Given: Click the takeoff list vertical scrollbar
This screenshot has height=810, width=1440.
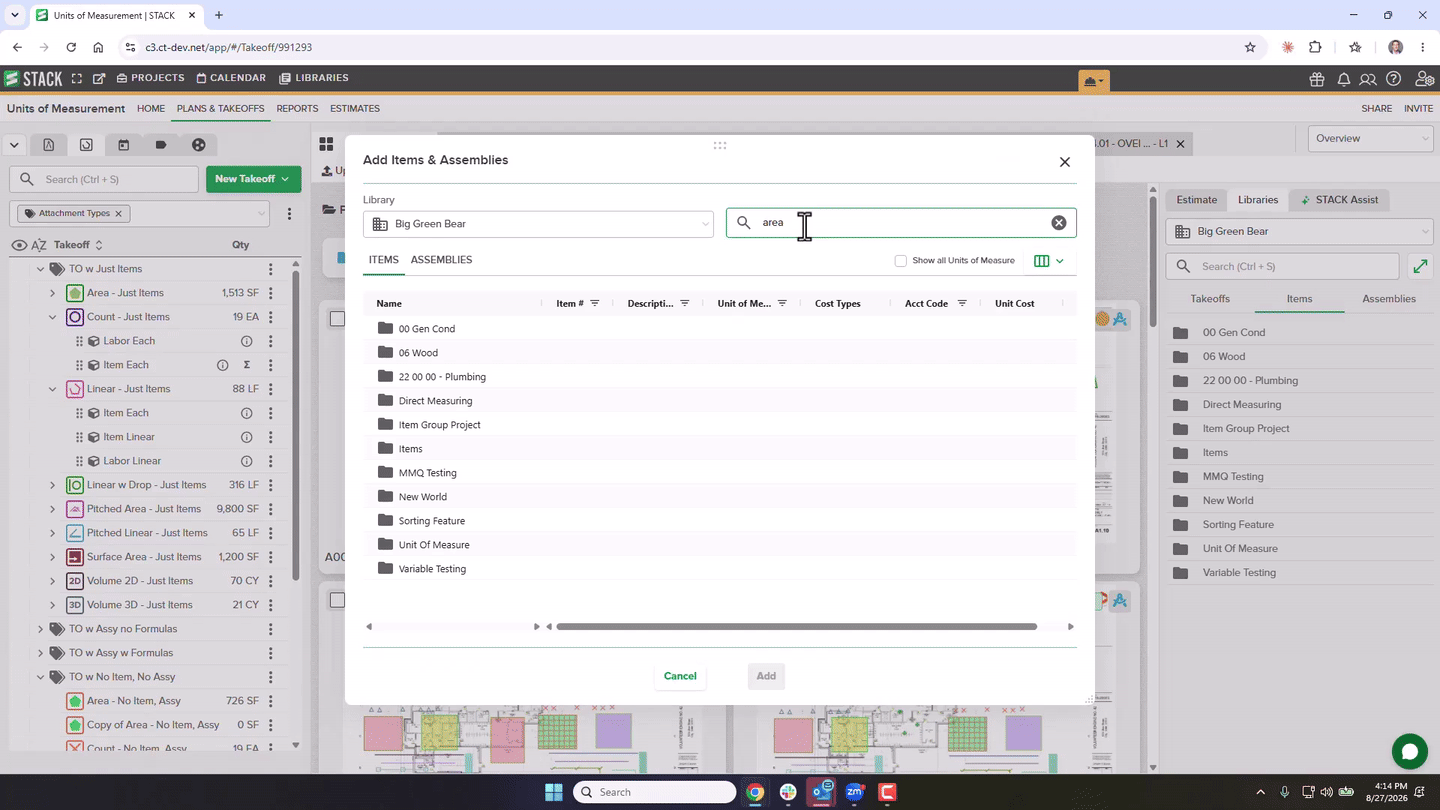Looking at the screenshot, I should click(296, 425).
